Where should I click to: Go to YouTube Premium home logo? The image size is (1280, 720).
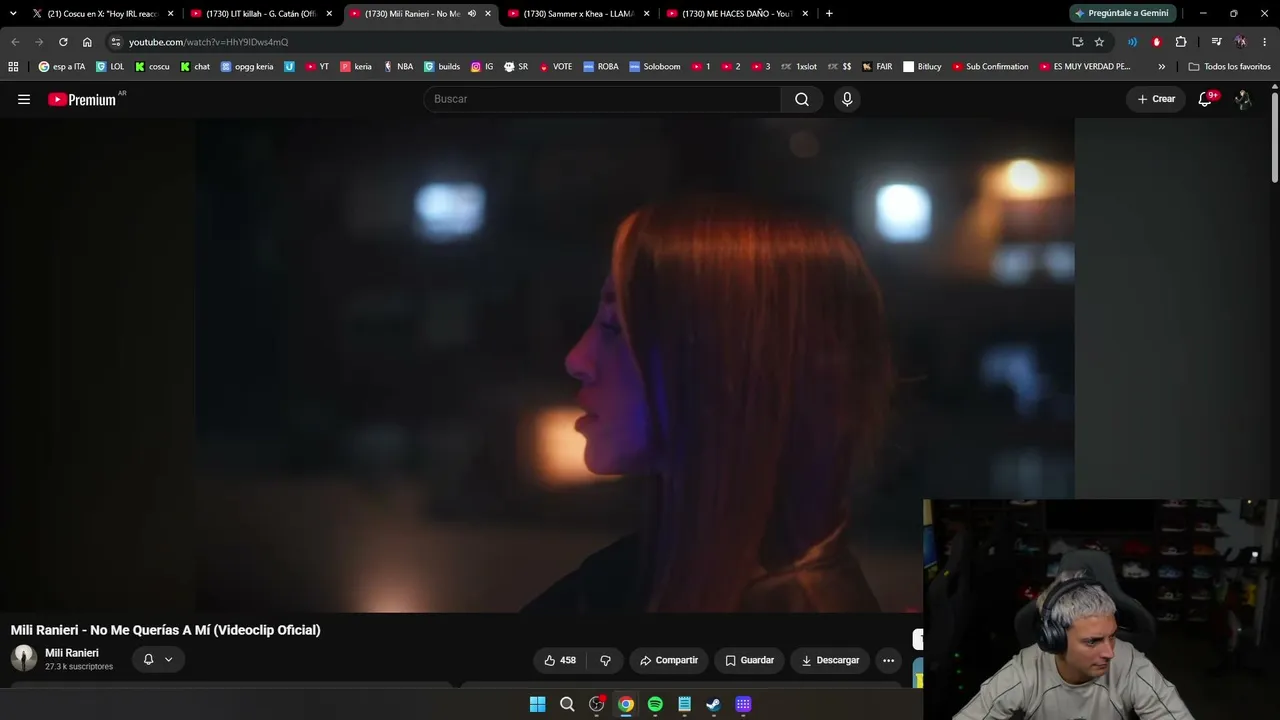click(82, 99)
